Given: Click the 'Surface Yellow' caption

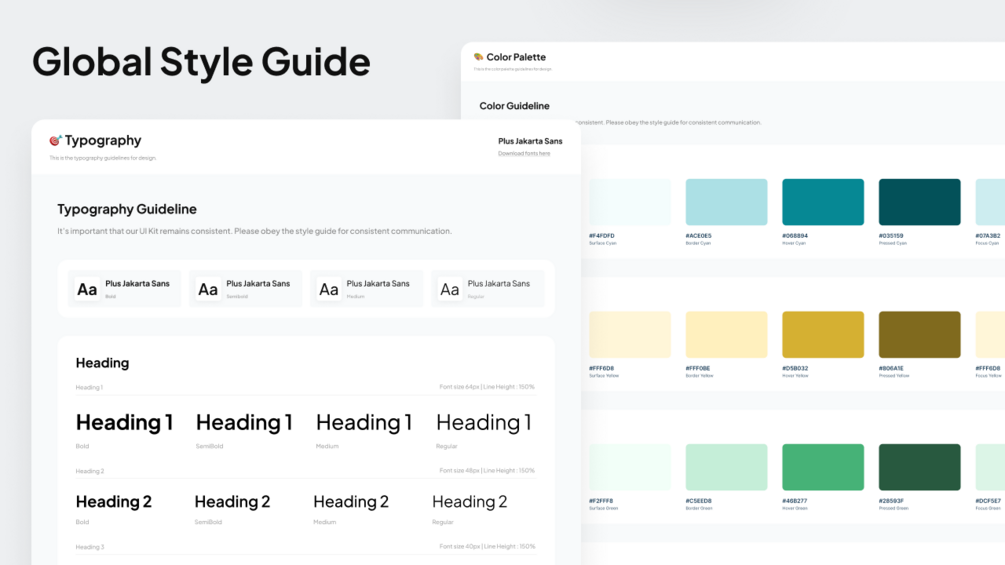Looking at the screenshot, I should pyautogui.click(x=604, y=376).
